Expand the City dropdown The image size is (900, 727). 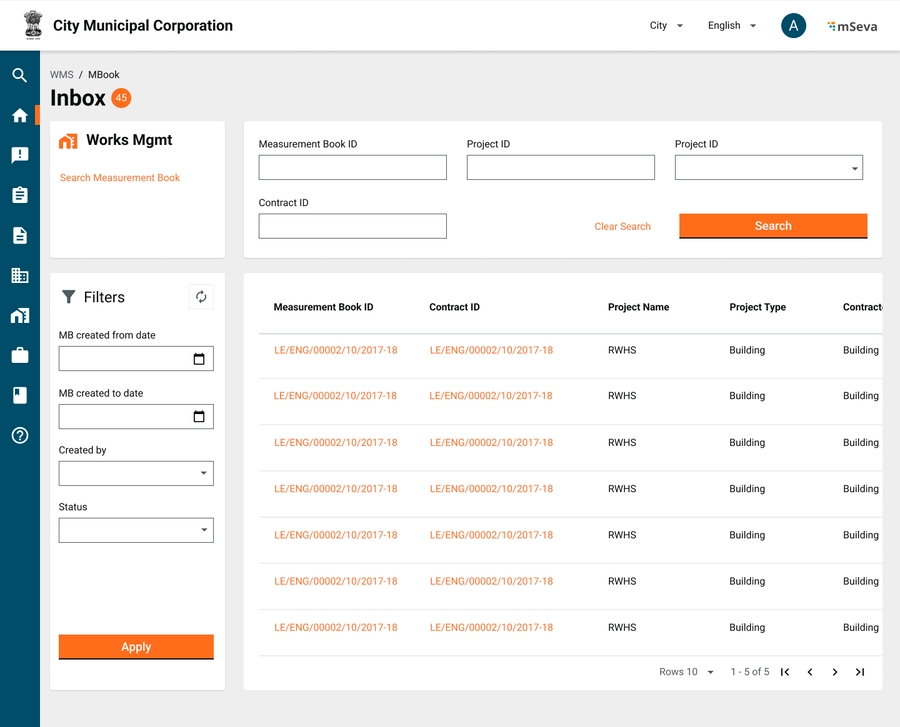click(666, 26)
